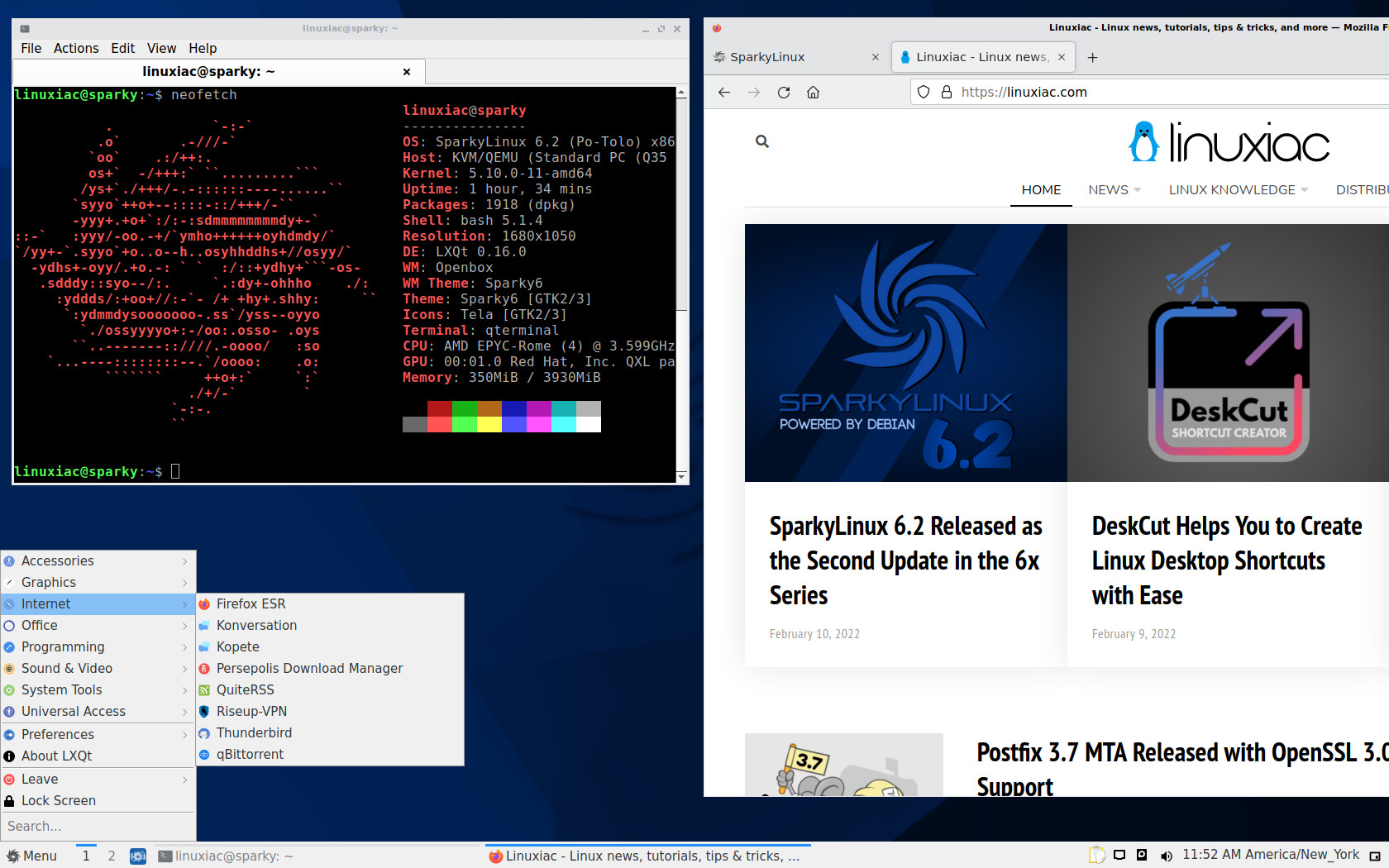Open terminal View menu
The height and width of the screenshot is (868, 1389).
pyautogui.click(x=162, y=49)
